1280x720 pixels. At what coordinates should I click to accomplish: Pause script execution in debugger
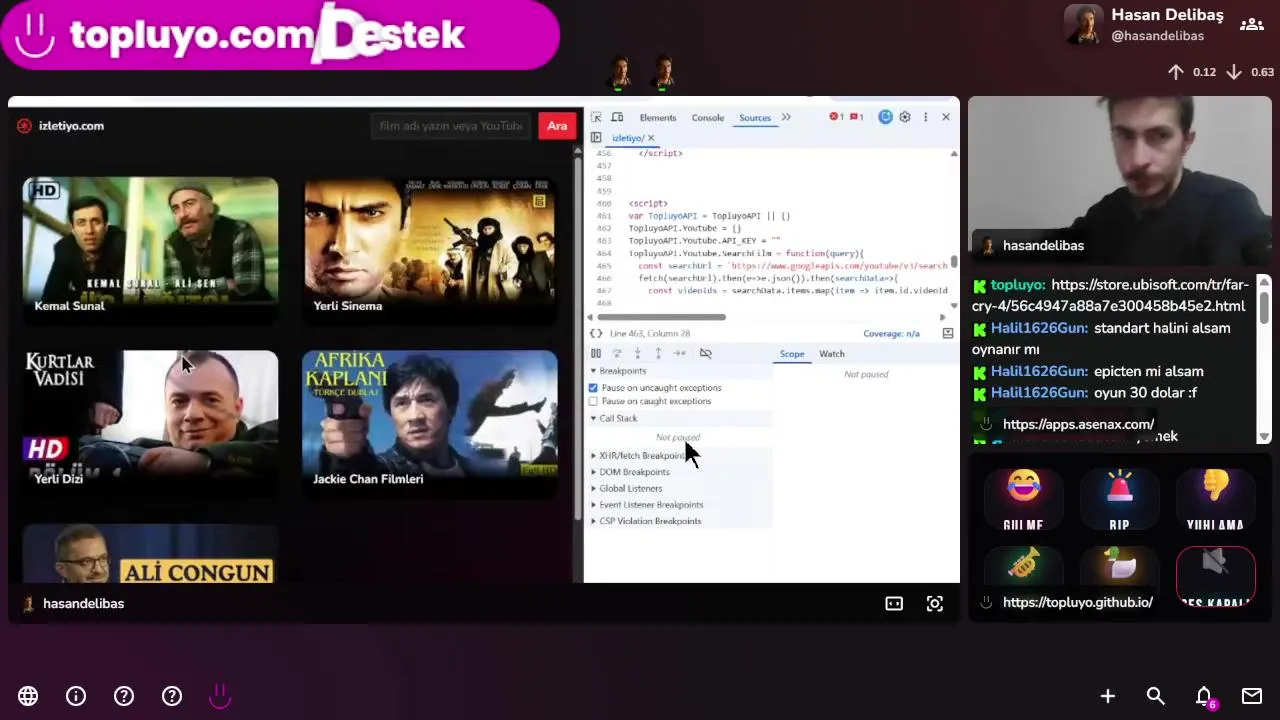click(x=596, y=354)
